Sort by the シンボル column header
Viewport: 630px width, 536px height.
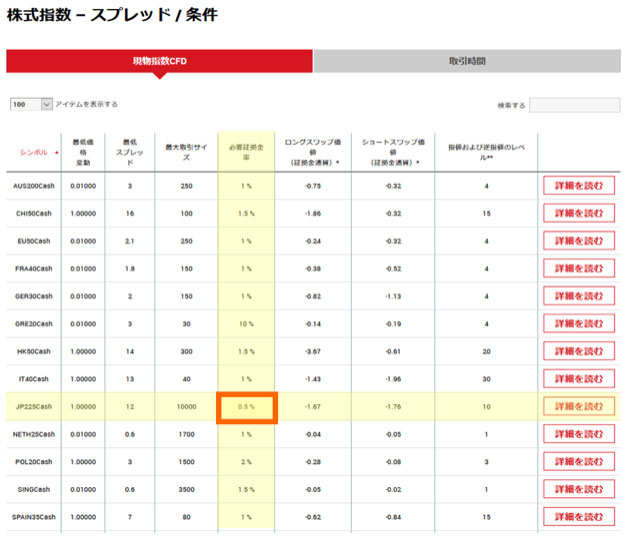click(x=34, y=152)
